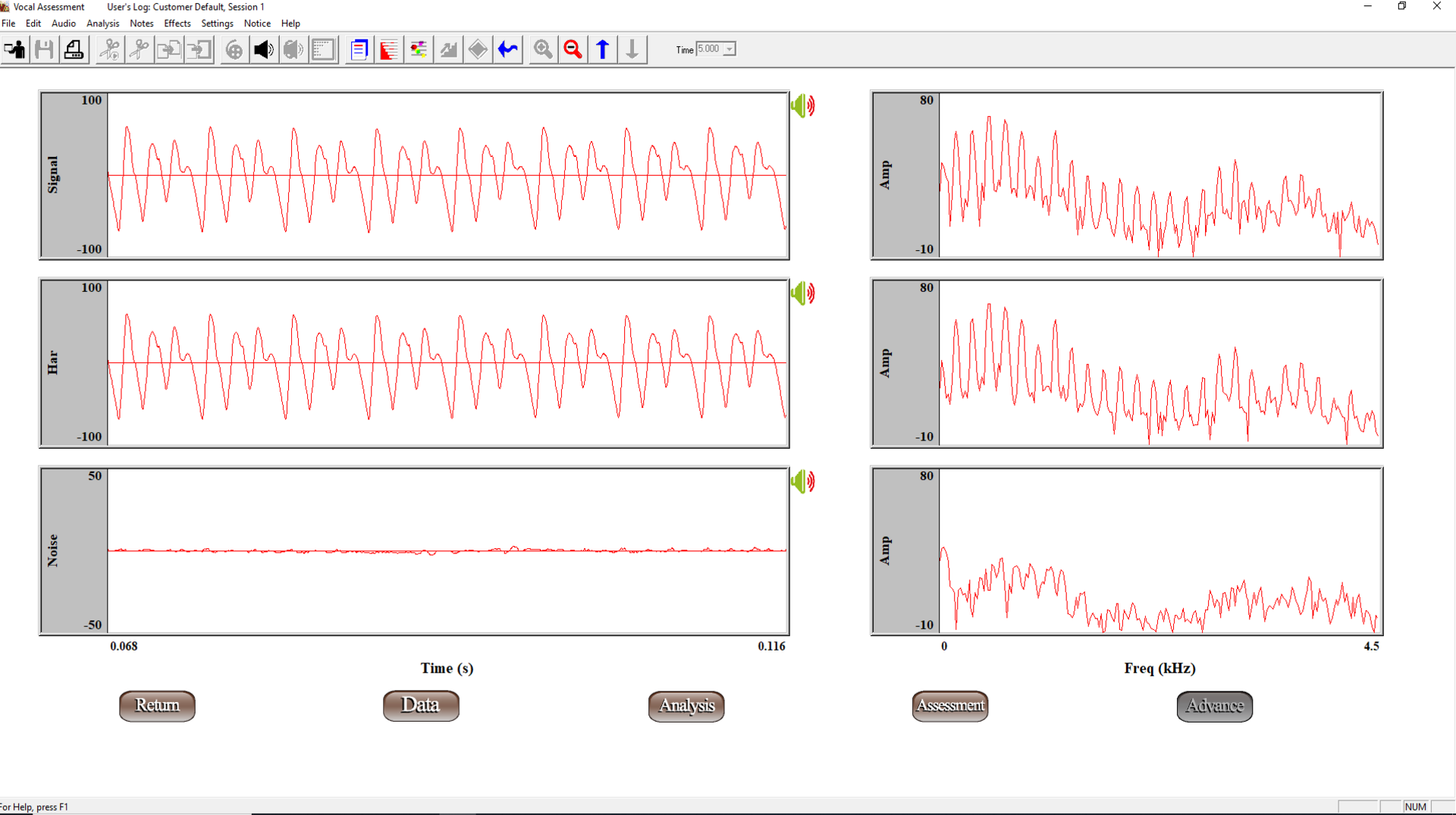The image size is (1456, 815).
Task: Click the colored sliders settings icon
Action: click(x=419, y=50)
